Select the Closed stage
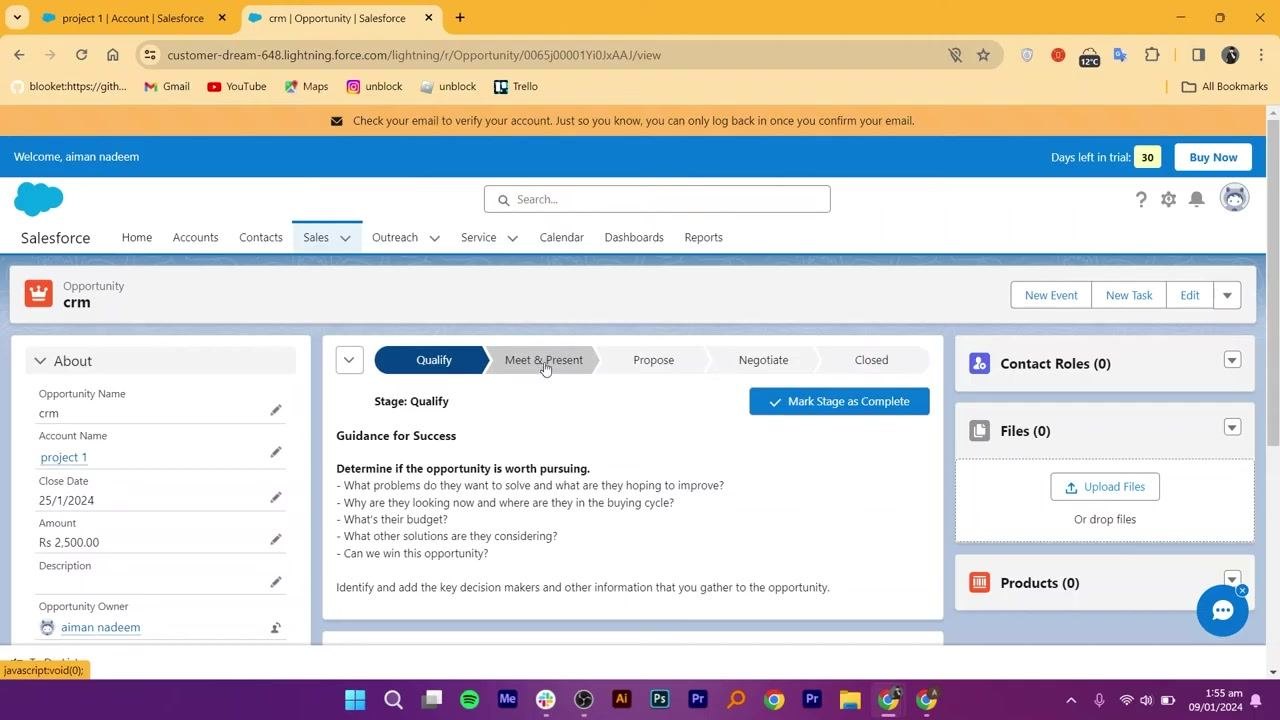Image resolution: width=1280 pixels, height=720 pixels. click(871, 360)
